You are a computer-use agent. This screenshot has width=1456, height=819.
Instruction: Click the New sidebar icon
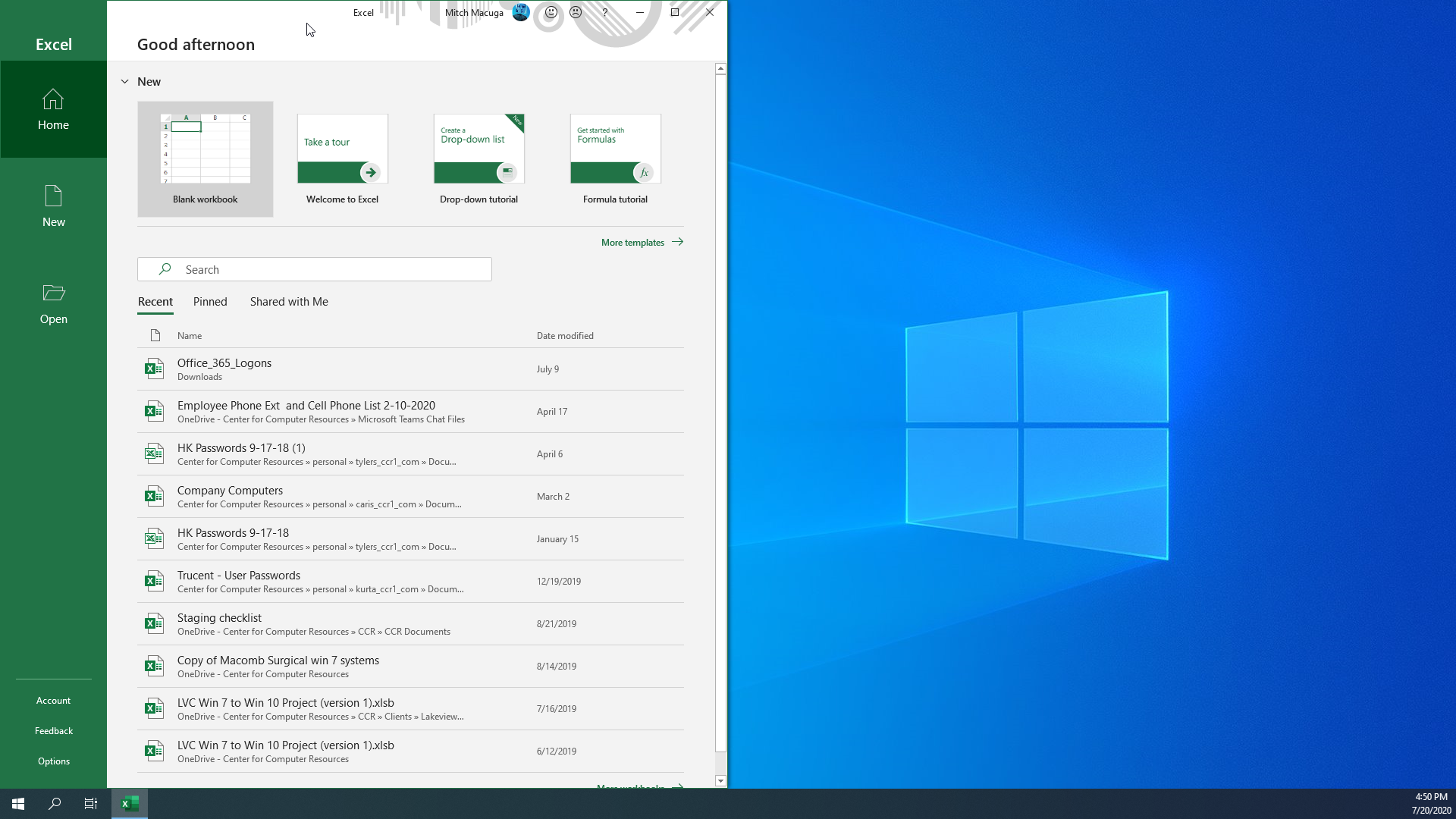53,206
